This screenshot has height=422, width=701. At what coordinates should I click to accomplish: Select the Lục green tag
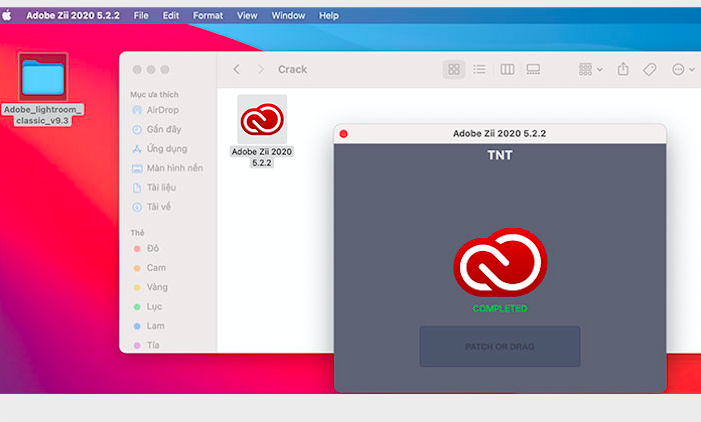click(148, 307)
